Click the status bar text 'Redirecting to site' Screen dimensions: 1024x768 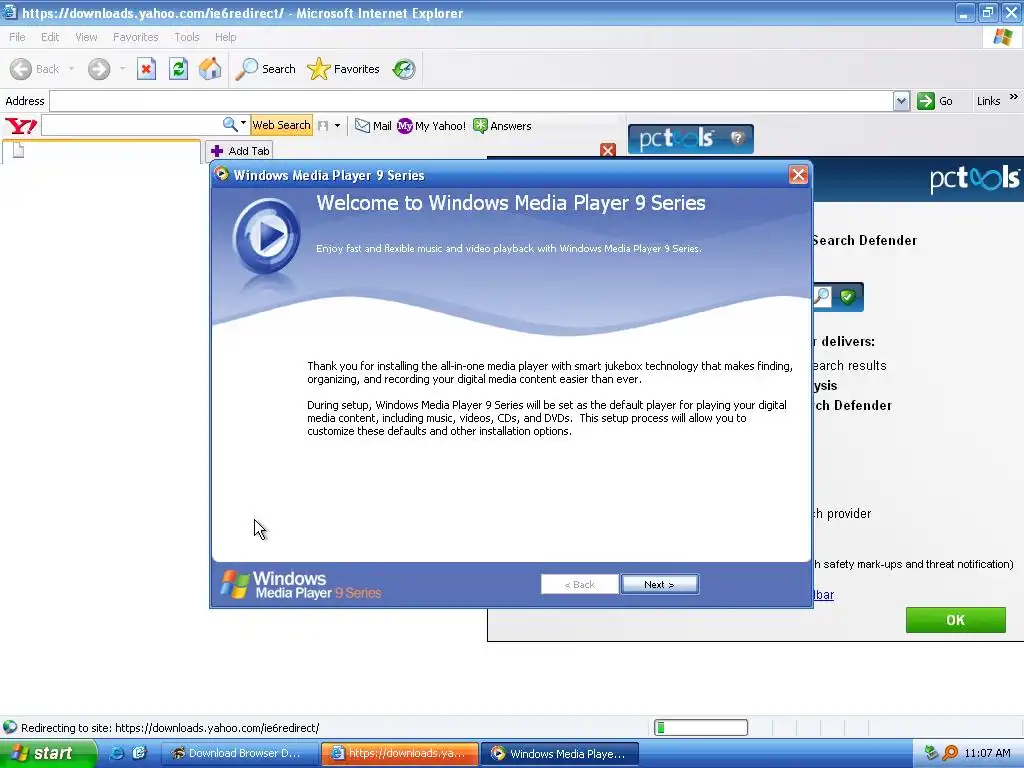170,728
